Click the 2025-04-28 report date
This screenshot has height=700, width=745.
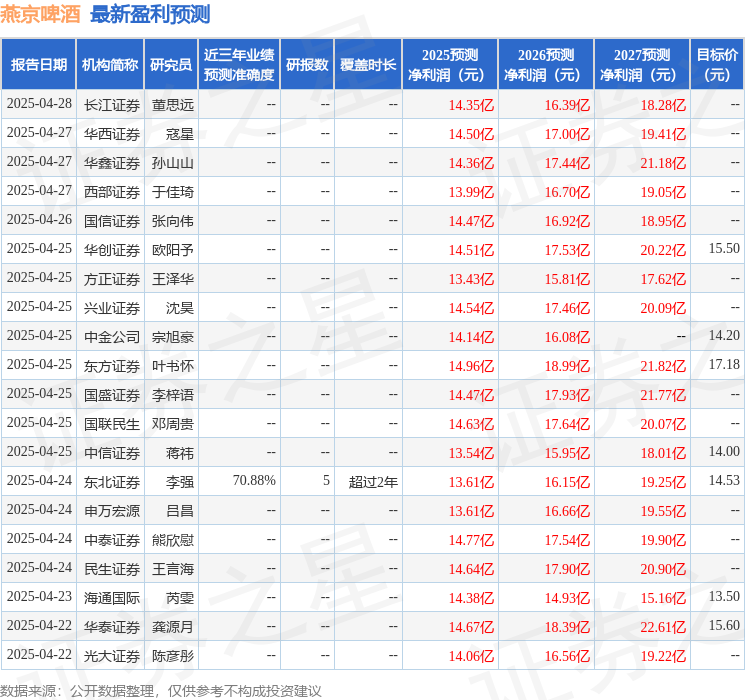(39, 104)
